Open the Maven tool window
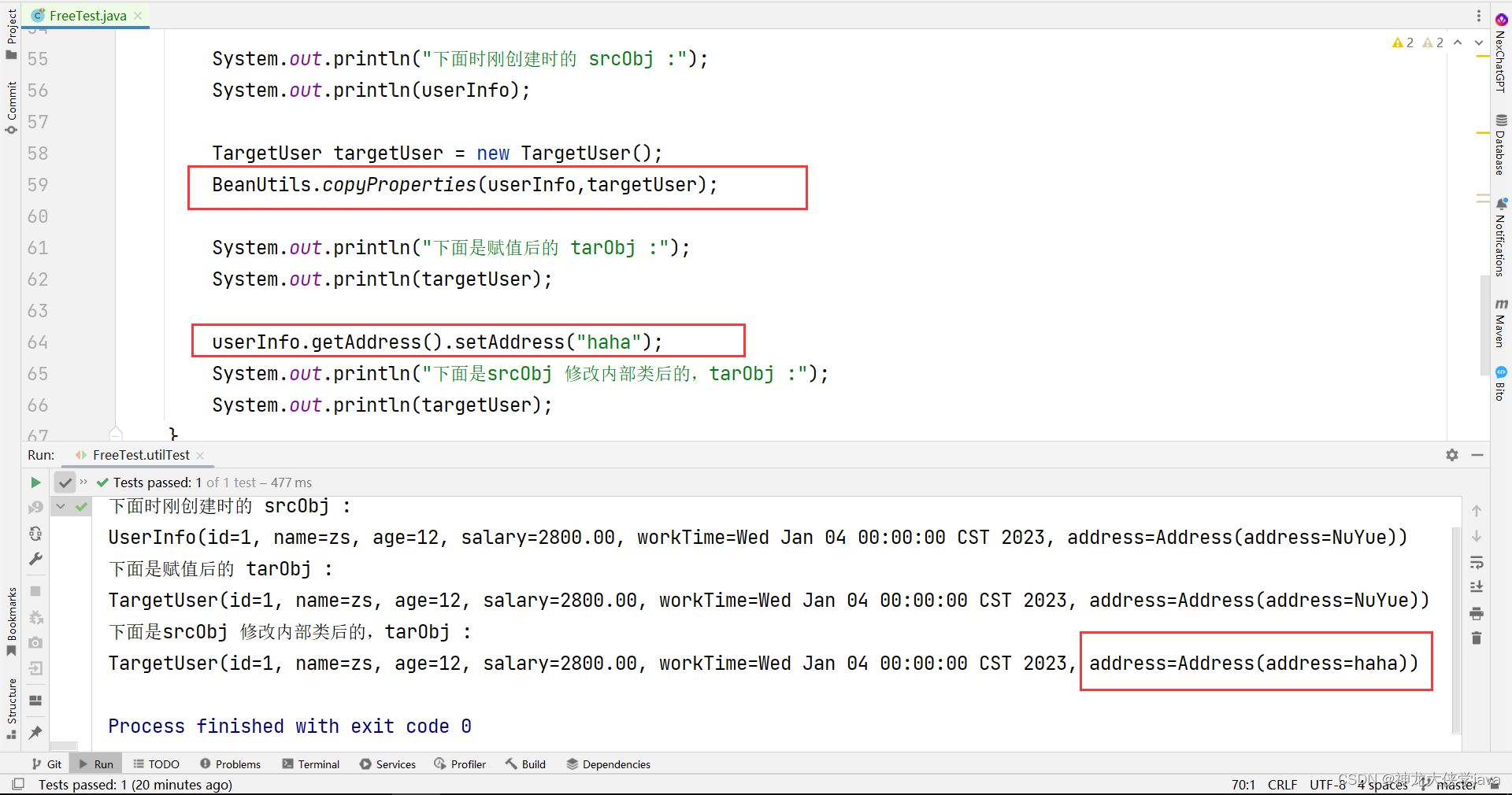This screenshot has width=1512, height=795. [1501, 323]
